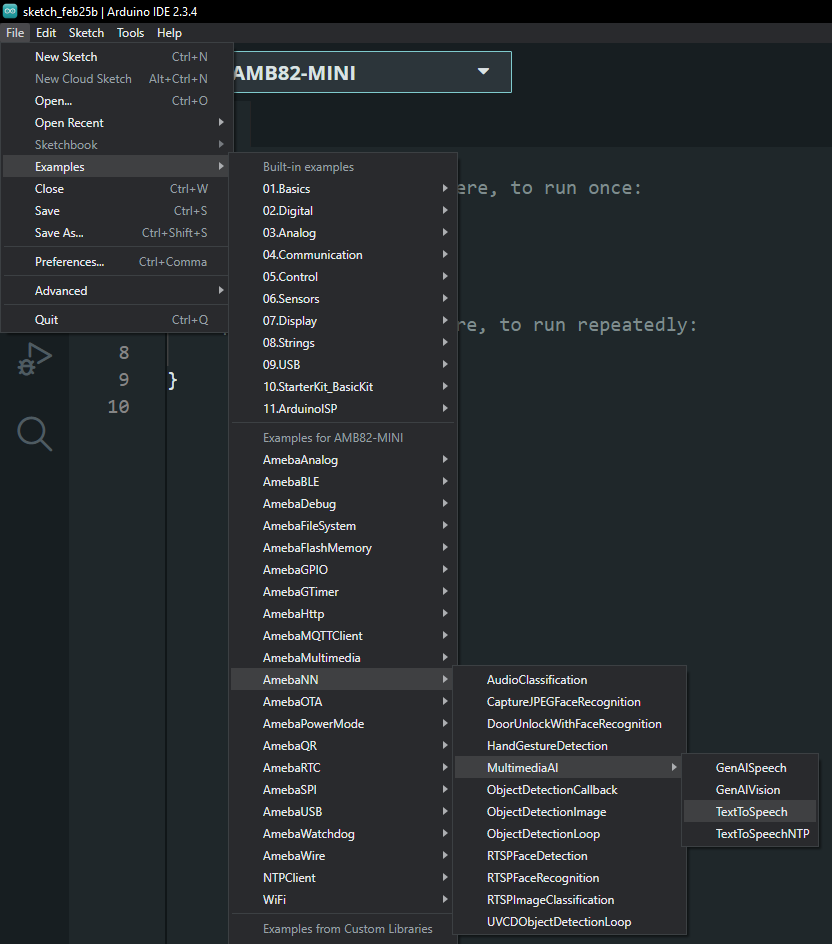Open Preferences... from File menu

pos(116,262)
